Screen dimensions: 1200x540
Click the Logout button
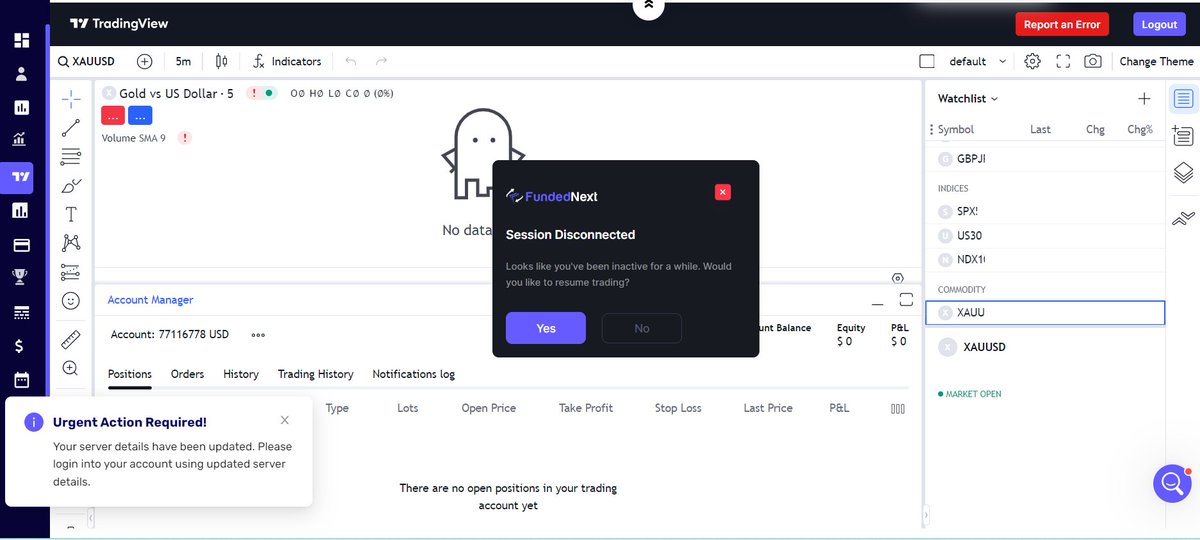coord(1160,24)
